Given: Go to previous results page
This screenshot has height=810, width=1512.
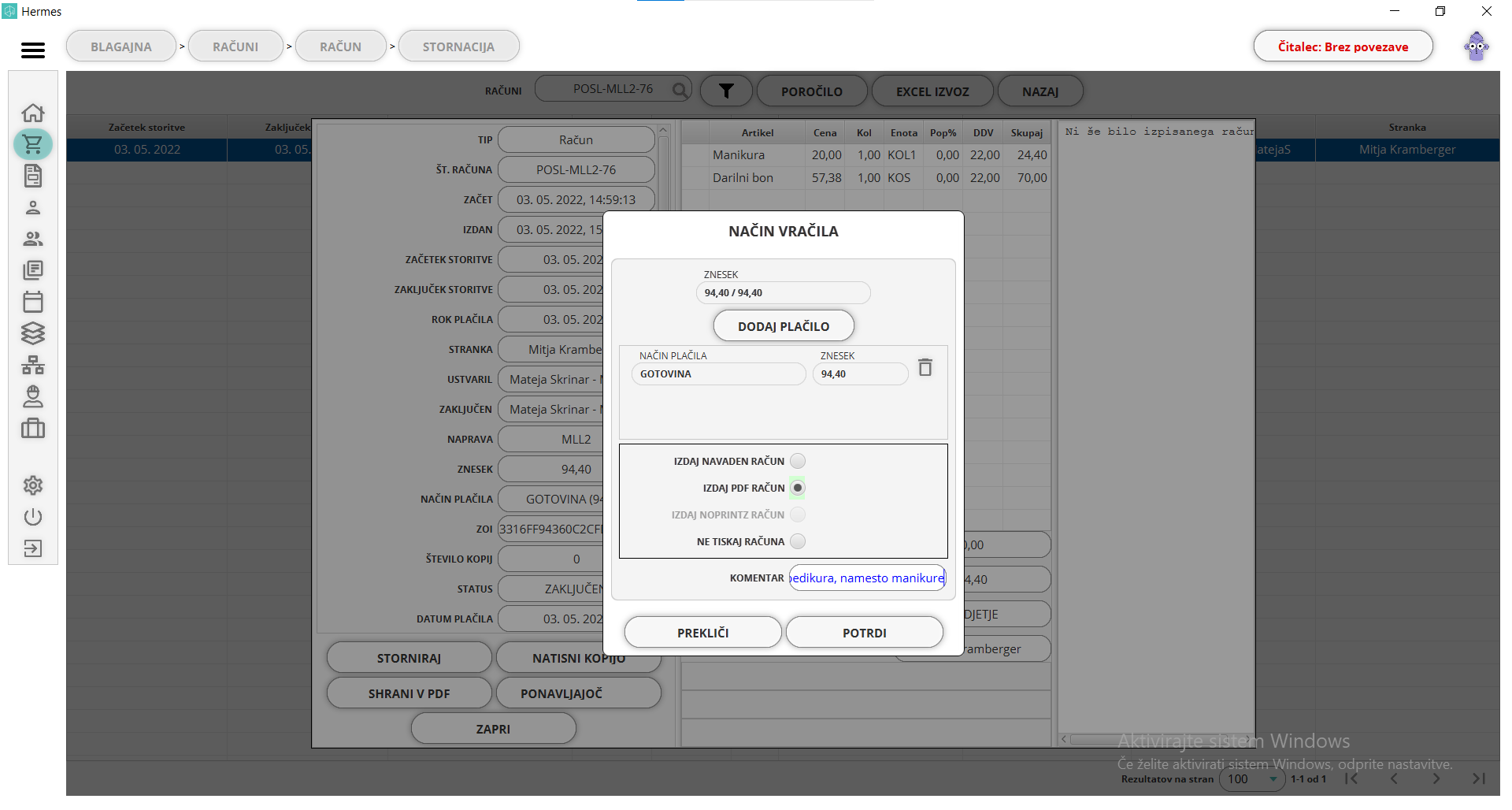Looking at the screenshot, I should pyautogui.click(x=1394, y=778).
